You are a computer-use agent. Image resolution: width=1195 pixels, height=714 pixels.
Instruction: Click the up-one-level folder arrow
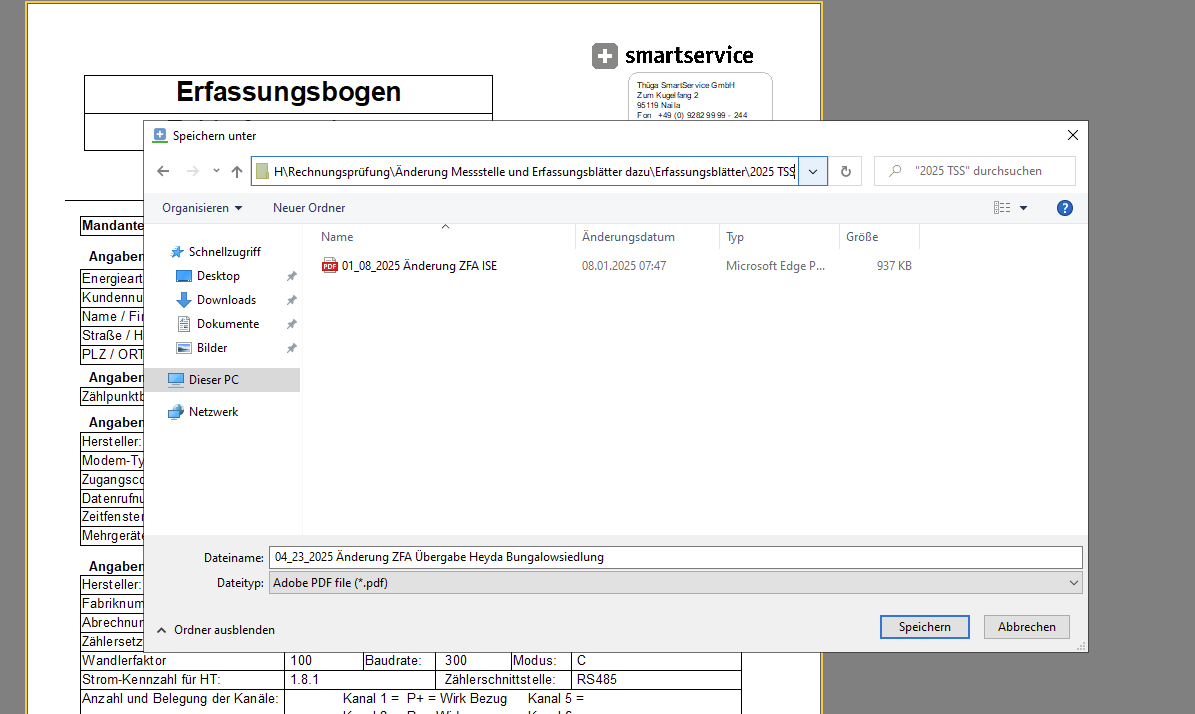tap(237, 171)
